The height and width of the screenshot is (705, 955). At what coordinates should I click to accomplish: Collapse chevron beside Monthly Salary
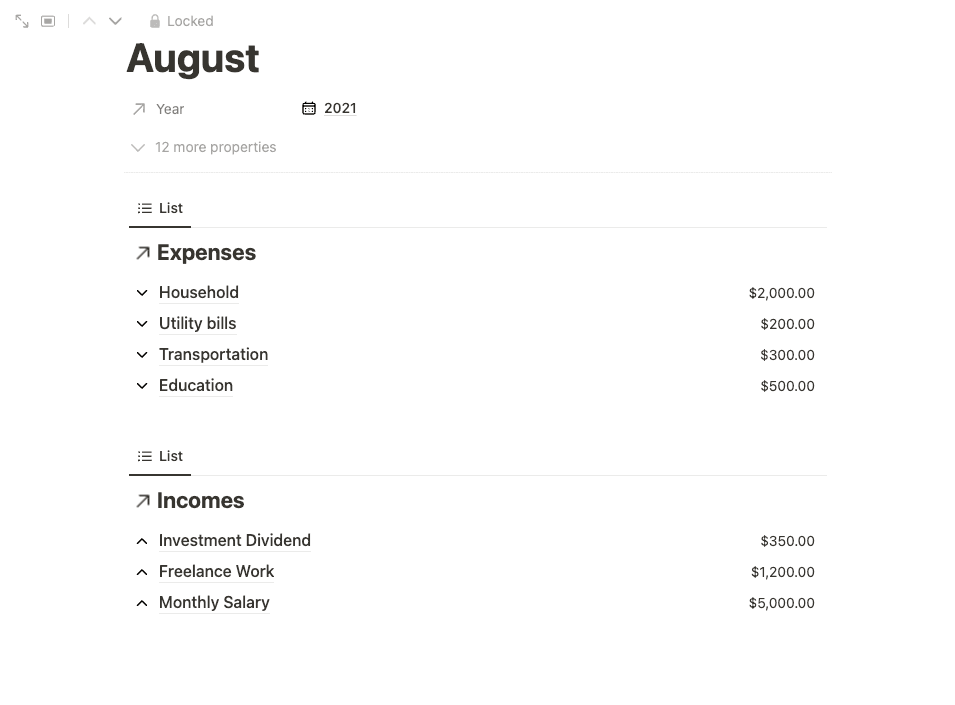click(142, 603)
